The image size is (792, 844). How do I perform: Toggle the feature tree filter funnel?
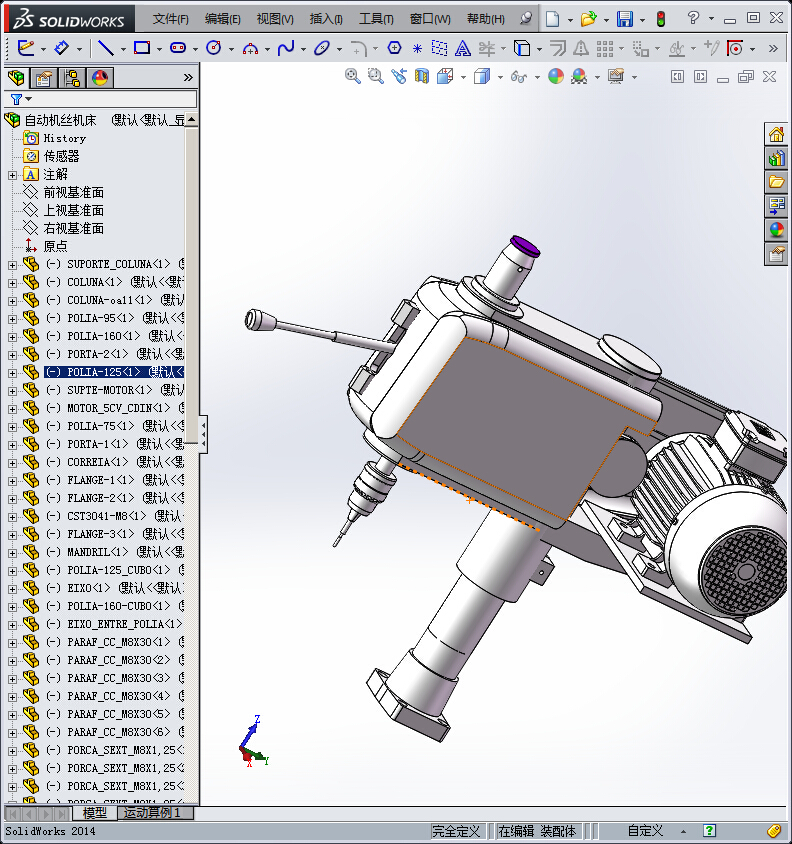pyautogui.click(x=16, y=99)
